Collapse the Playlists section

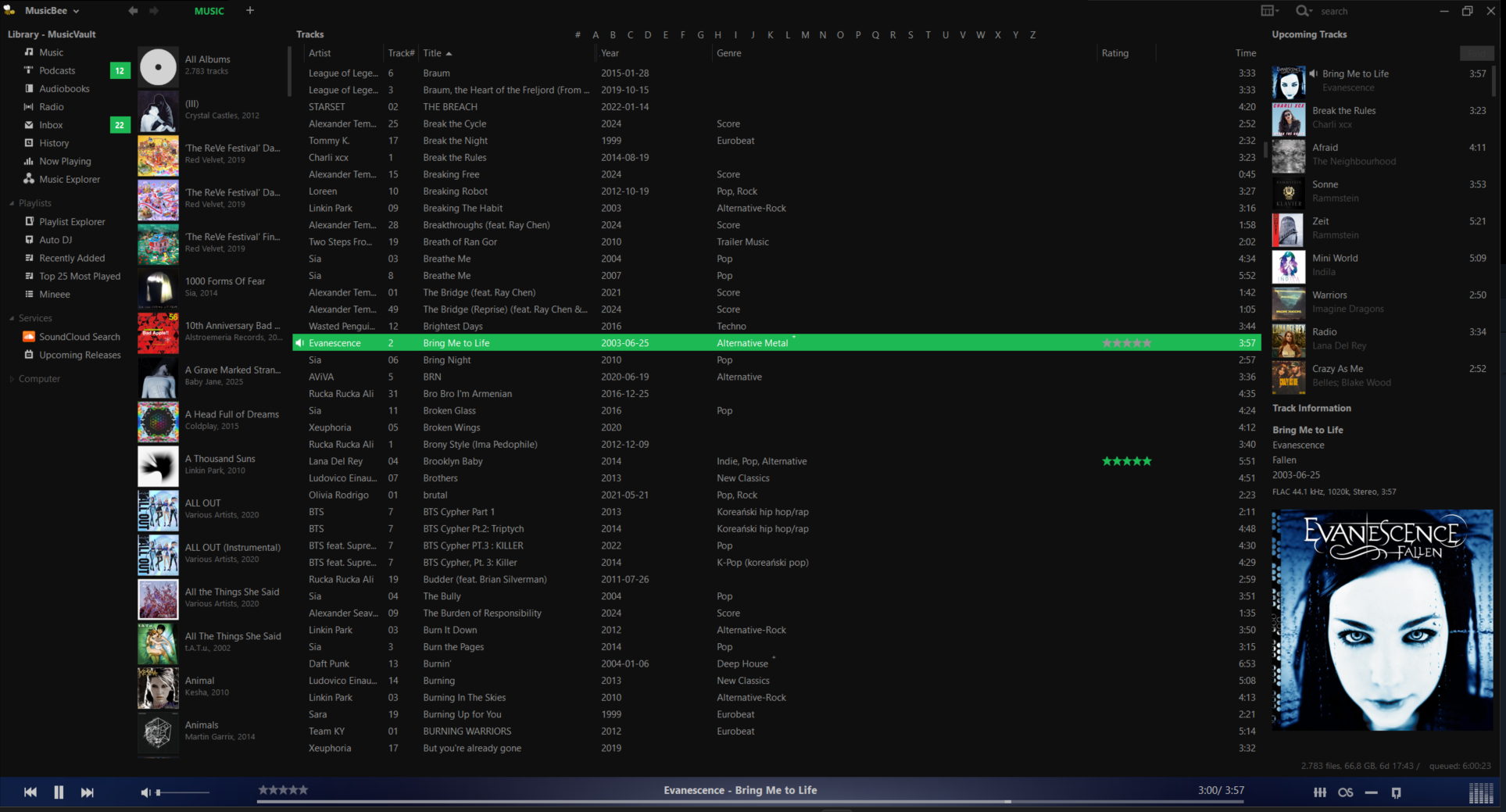click(x=12, y=203)
